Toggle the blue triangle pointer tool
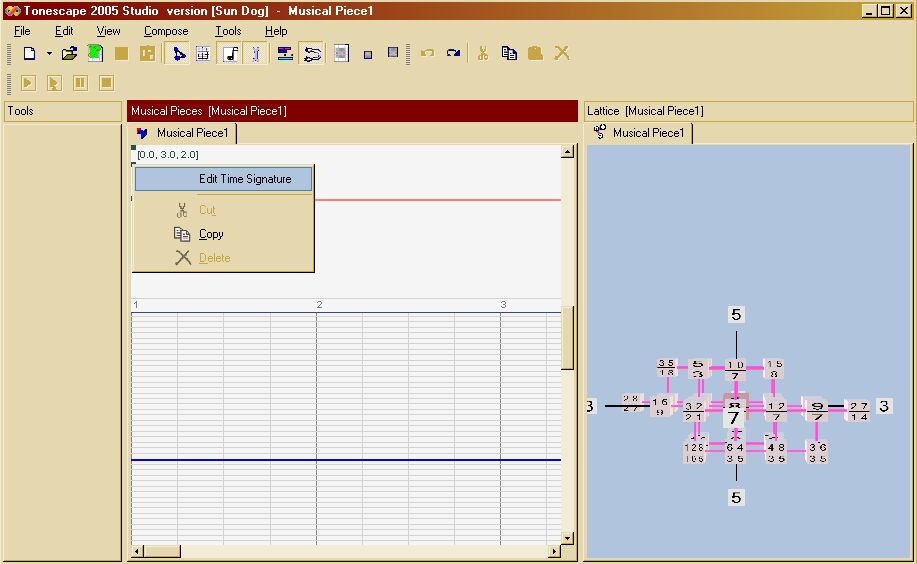Screen dimensions: 917x564 (x=178, y=54)
